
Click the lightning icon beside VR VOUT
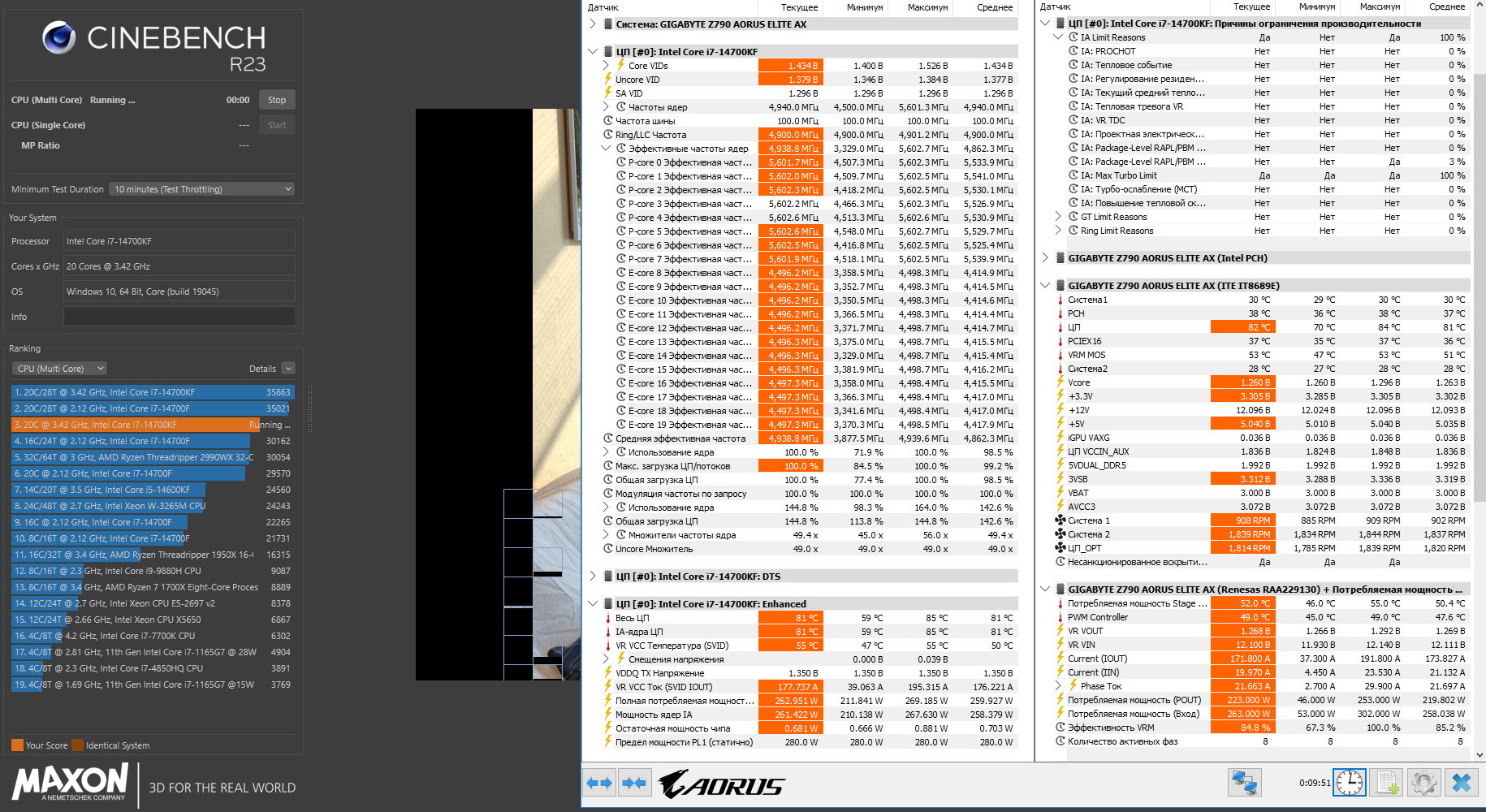pos(1060,631)
